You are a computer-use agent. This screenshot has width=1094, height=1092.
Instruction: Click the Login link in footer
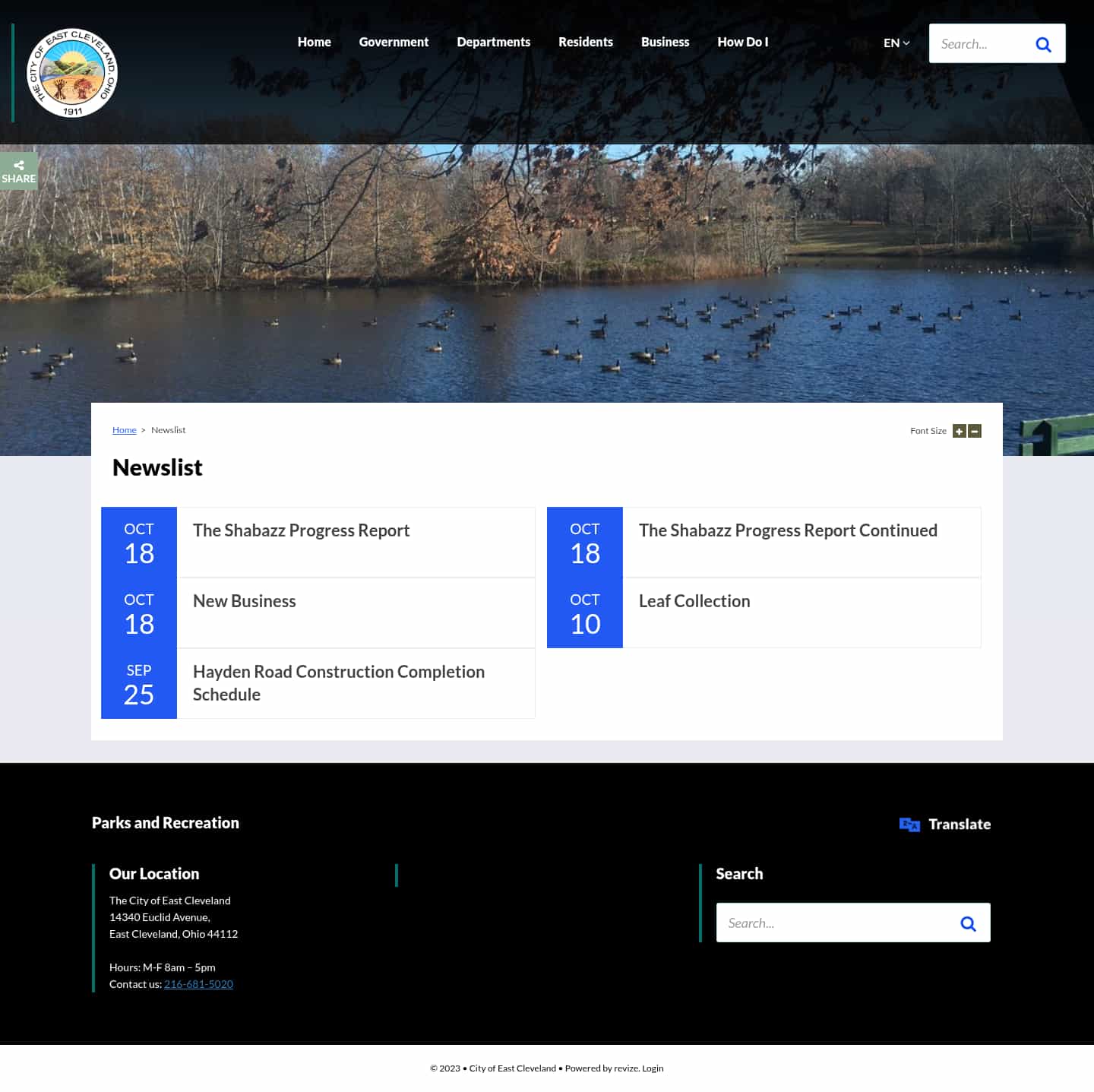(652, 1068)
